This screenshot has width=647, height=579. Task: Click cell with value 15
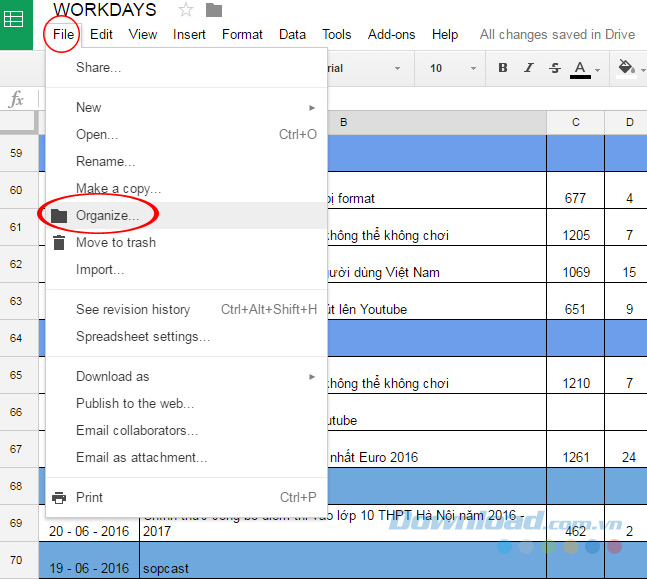(626, 264)
